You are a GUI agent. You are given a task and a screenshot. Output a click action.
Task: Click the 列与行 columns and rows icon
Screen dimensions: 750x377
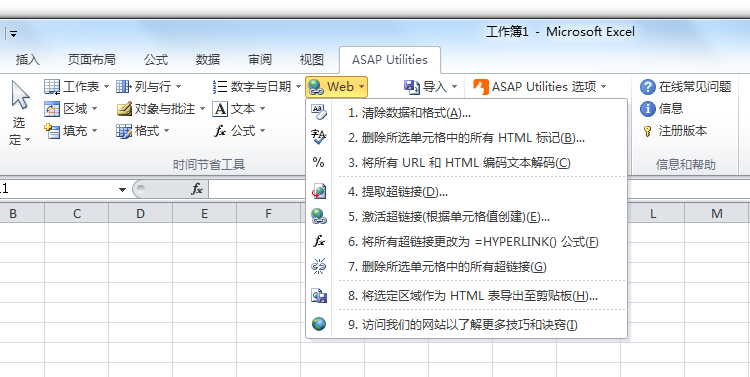click(x=124, y=87)
